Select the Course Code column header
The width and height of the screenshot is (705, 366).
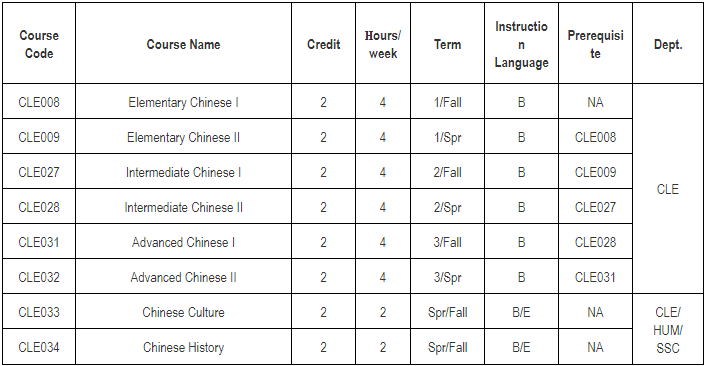coord(39,44)
